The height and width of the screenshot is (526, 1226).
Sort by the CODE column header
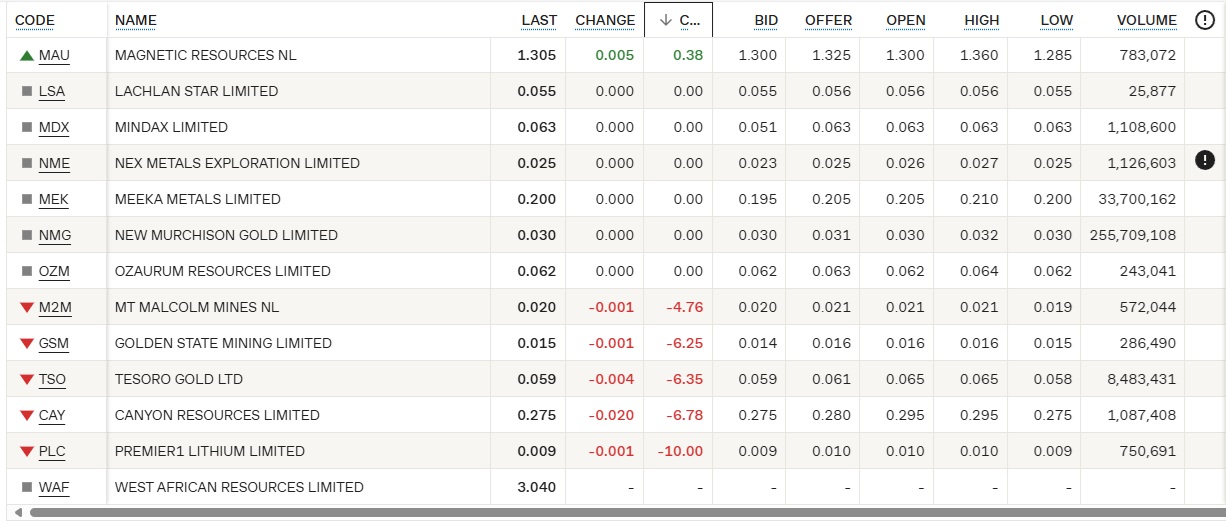coord(35,20)
